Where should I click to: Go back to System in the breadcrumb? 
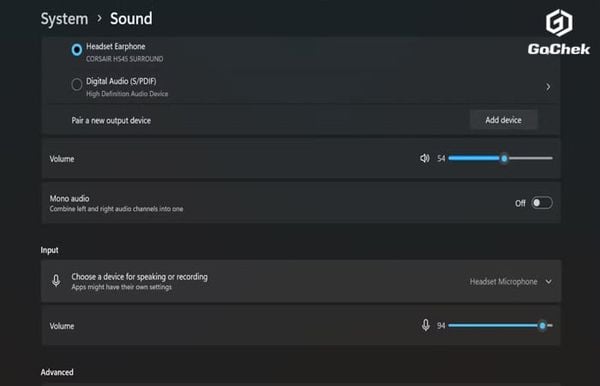tap(64, 19)
